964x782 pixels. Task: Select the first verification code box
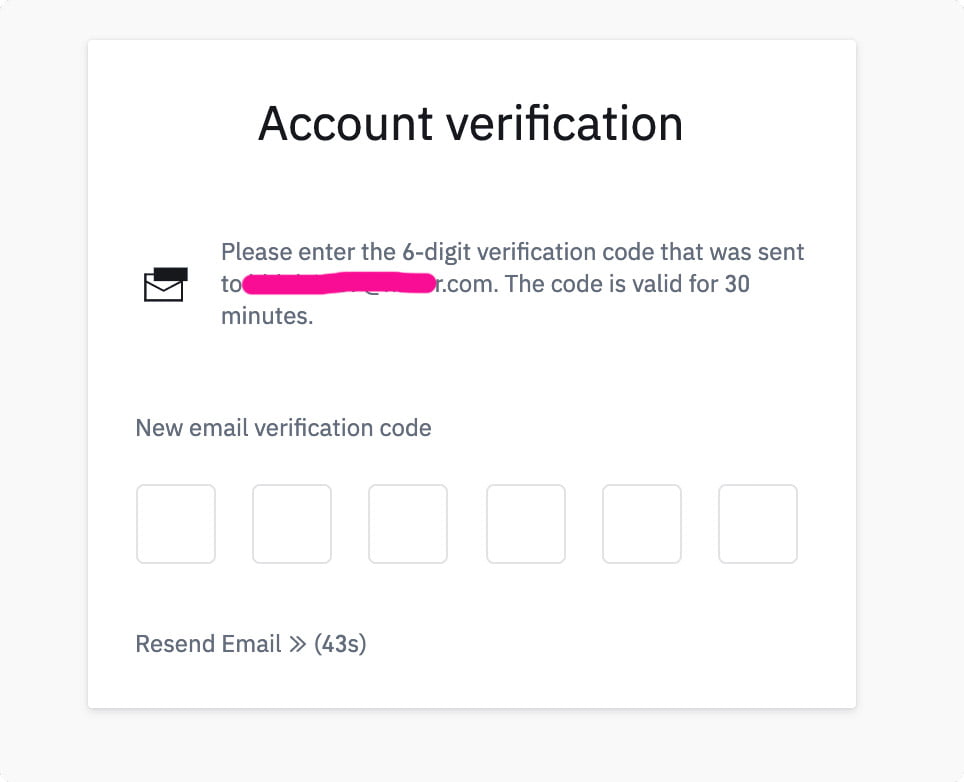coord(176,523)
